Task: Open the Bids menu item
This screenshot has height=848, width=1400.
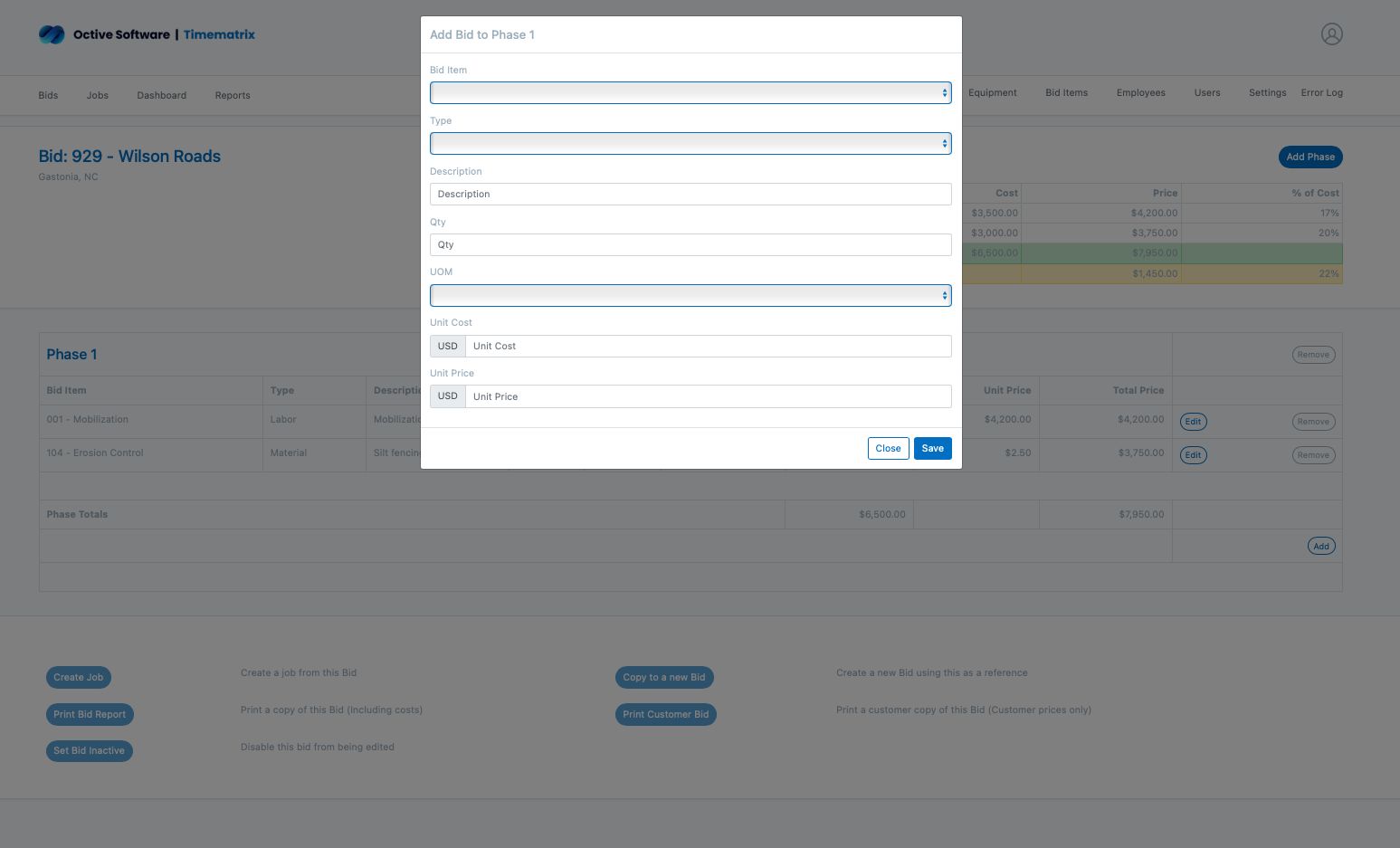Action: pos(48,96)
